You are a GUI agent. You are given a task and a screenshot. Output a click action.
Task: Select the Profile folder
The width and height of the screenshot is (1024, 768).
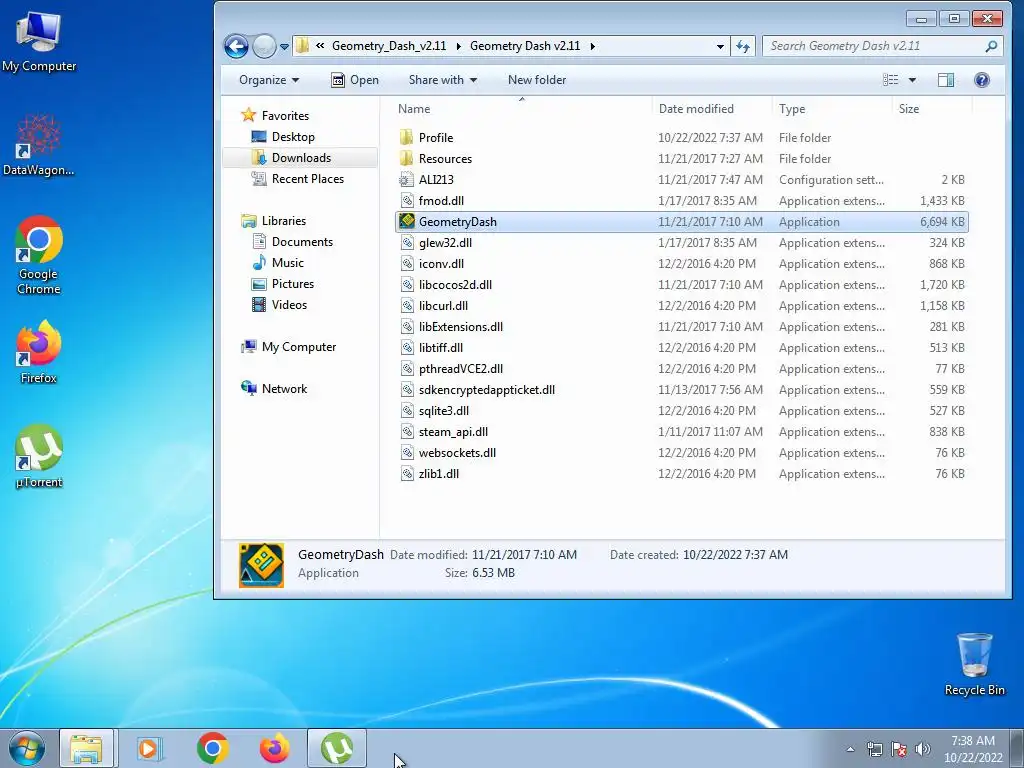(x=682, y=138)
